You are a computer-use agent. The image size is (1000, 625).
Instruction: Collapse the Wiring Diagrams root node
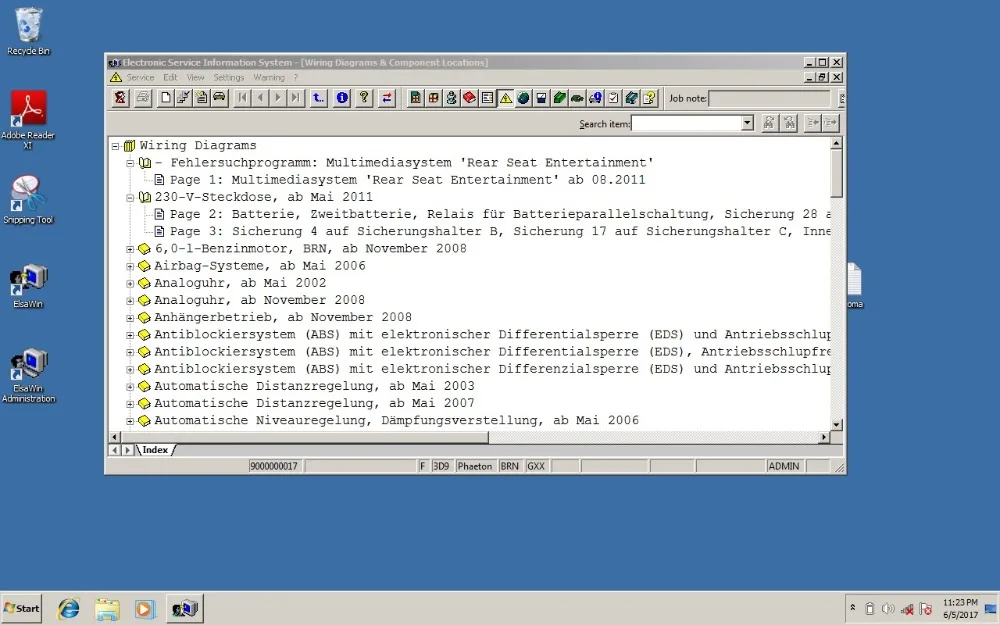[x=115, y=146]
